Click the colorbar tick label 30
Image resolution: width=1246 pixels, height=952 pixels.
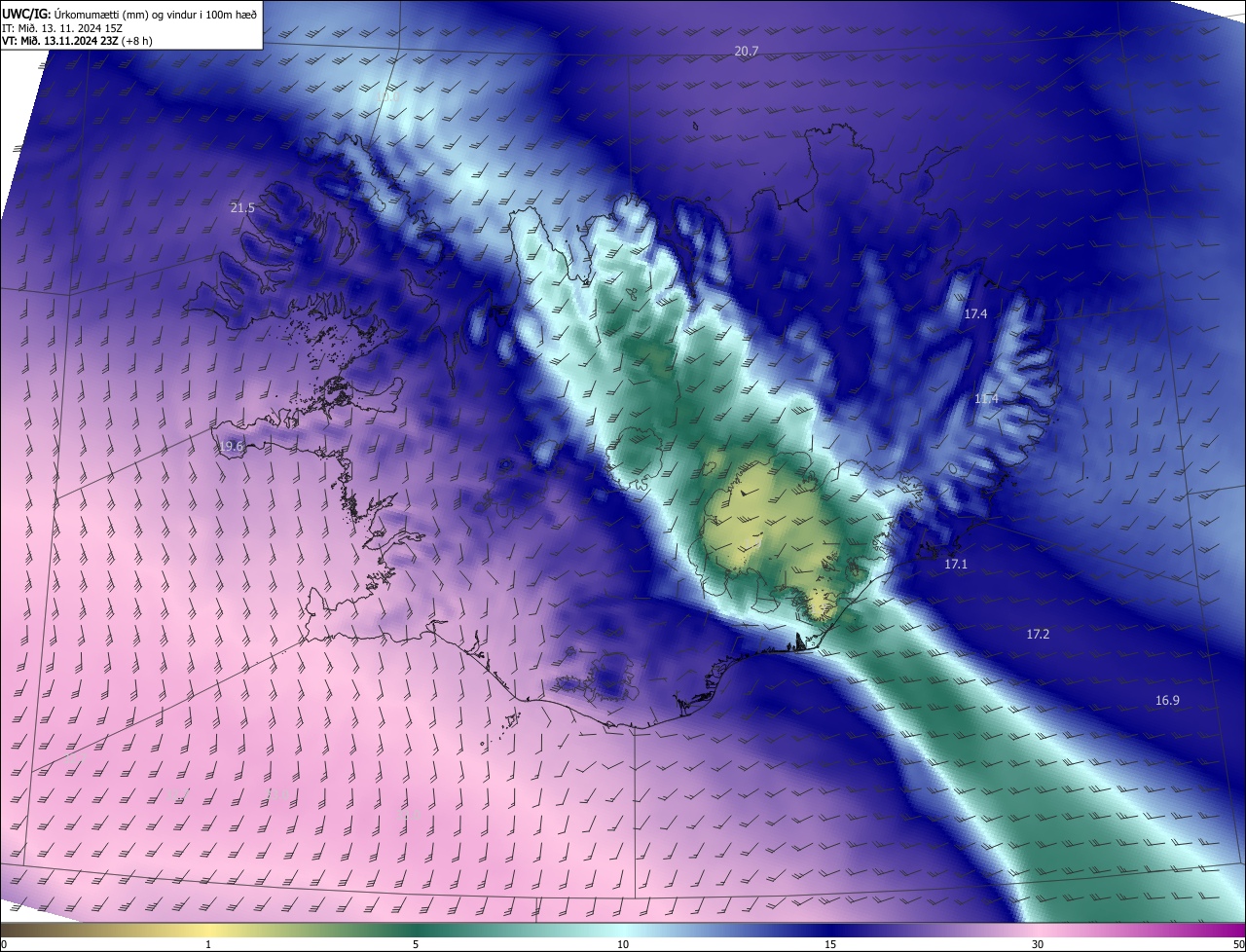pyautogui.click(x=1038, y=945)
